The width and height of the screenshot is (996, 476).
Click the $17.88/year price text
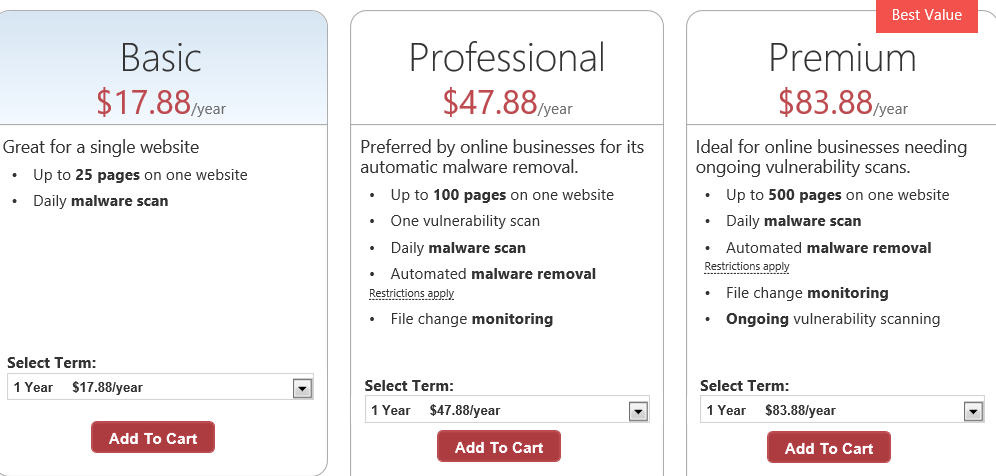[161, 102]
